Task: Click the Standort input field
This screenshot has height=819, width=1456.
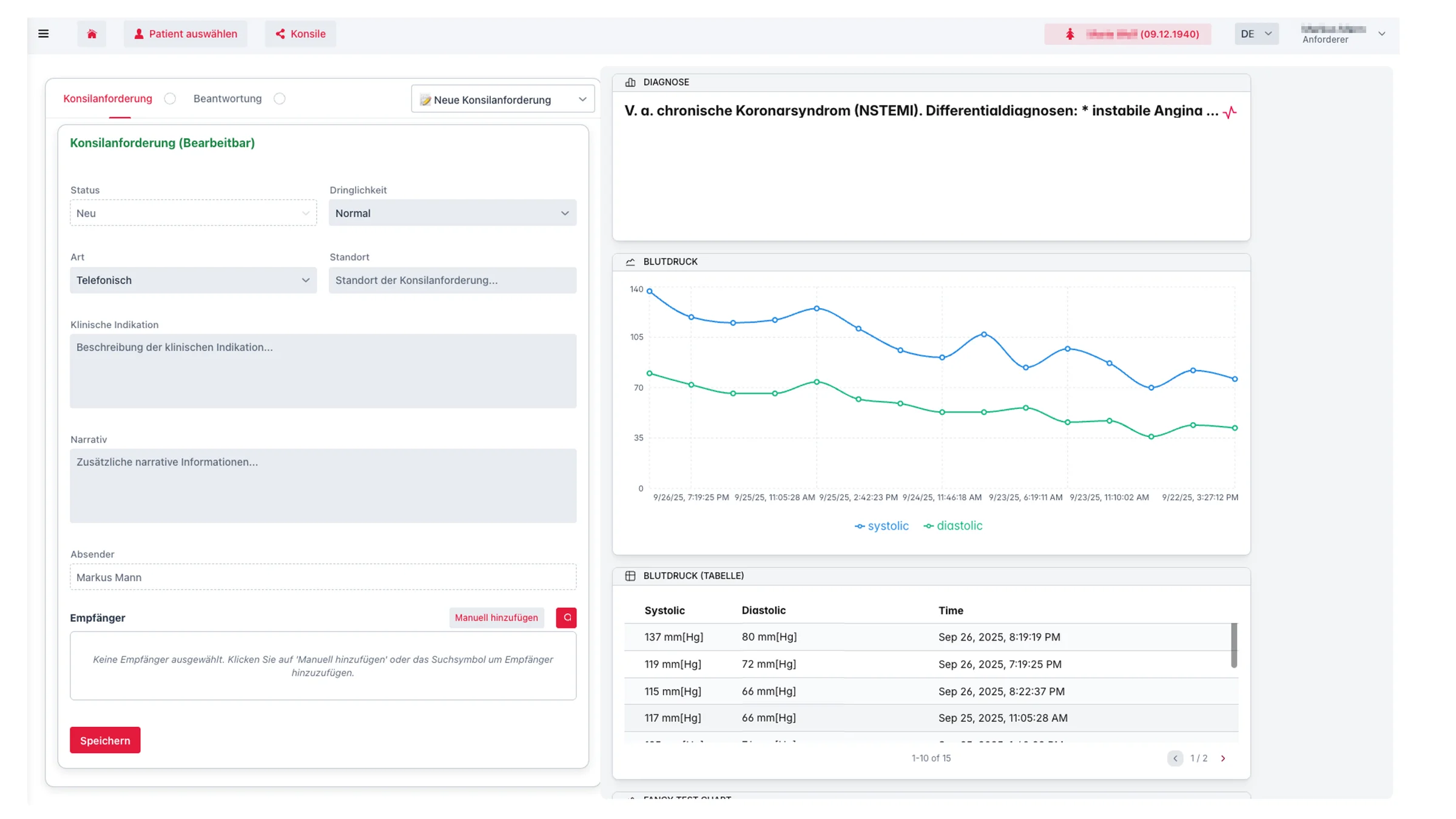Action: [x=453, y=280]
